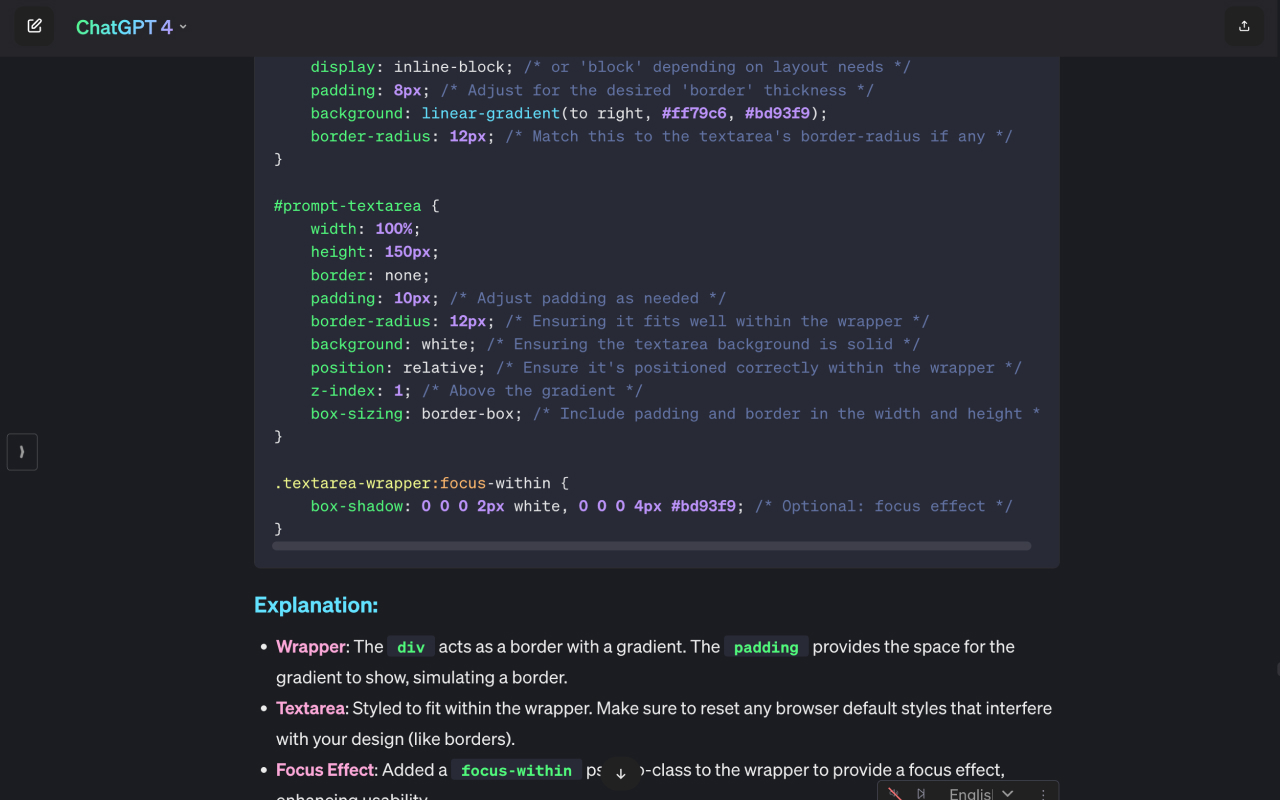
Task: Click the new chat pencil icon
Action: point(34,26)
